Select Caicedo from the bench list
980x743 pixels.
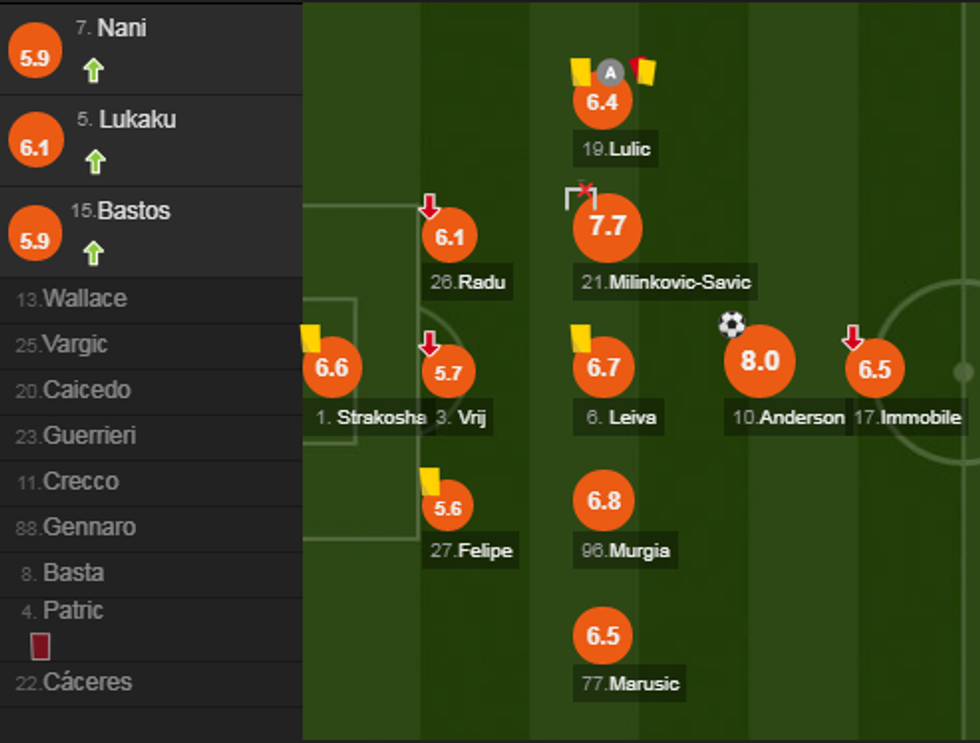coord(86,390)
